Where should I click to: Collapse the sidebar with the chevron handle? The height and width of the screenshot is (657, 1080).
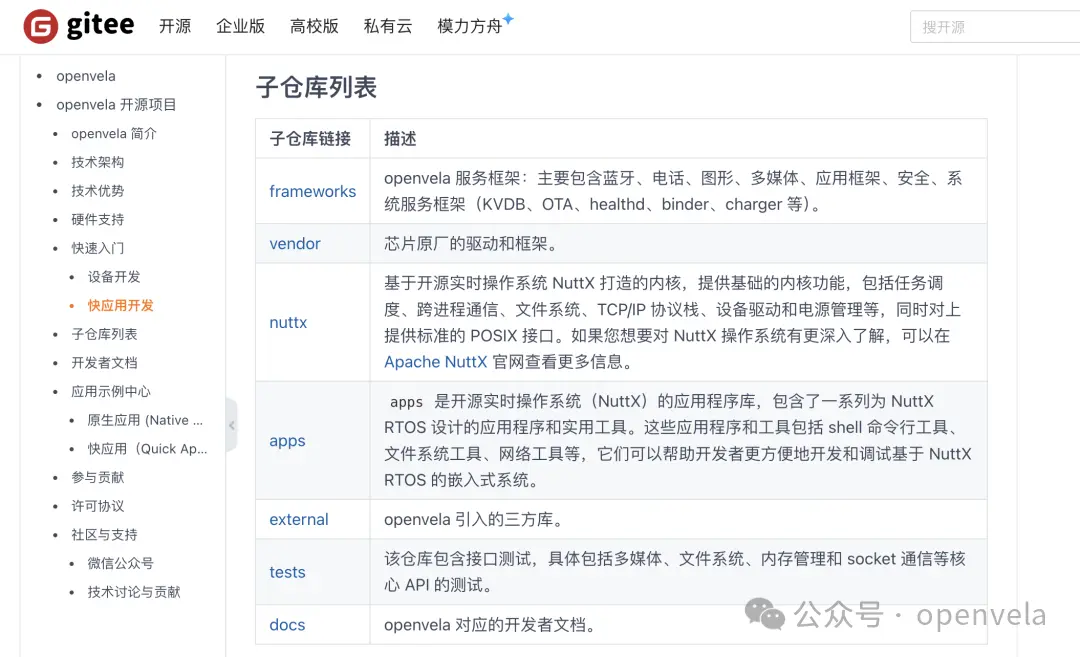pyautogui.click(x=231, y=425)
